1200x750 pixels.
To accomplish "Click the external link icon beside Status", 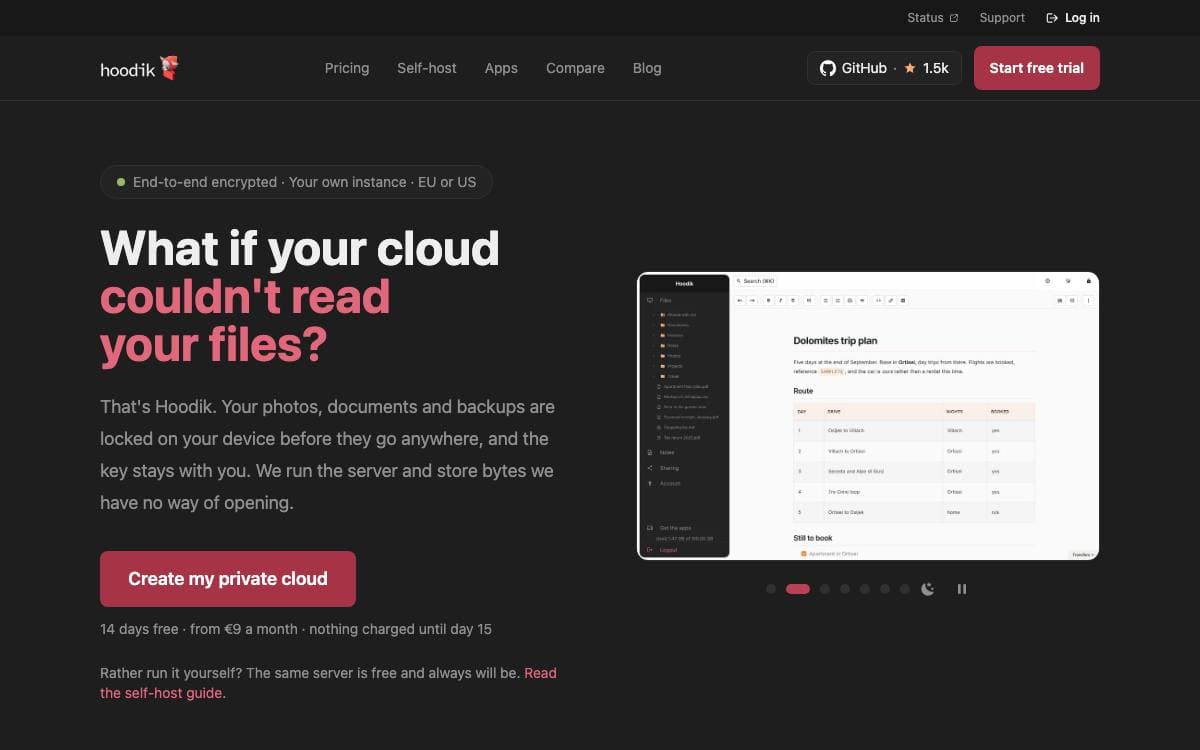I will (953, 18).
